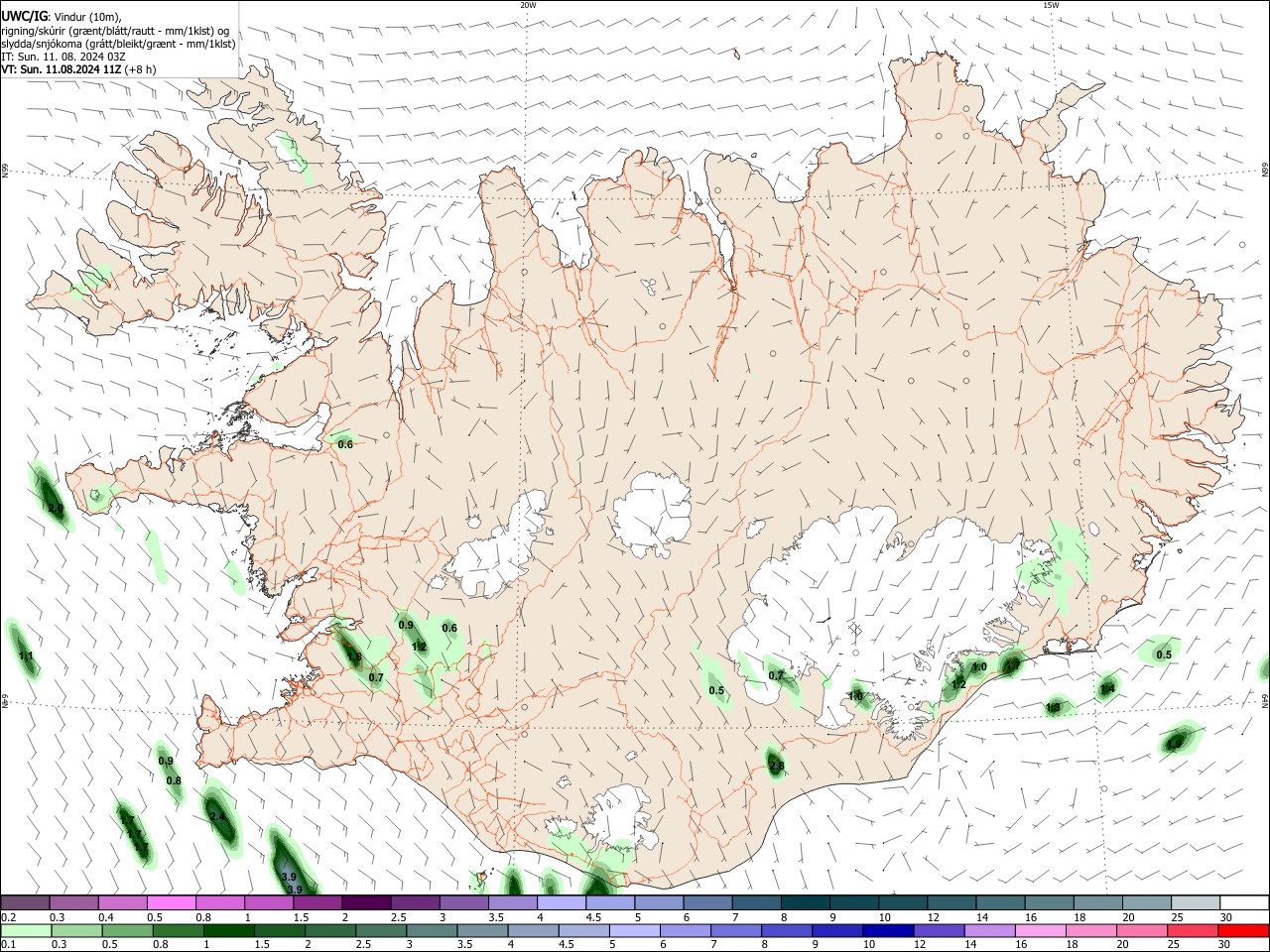The height and width of the screenshot is (952, 1270).
Task: Click the '1.1' precipitation value near the west edge
Action: (26, 655)
